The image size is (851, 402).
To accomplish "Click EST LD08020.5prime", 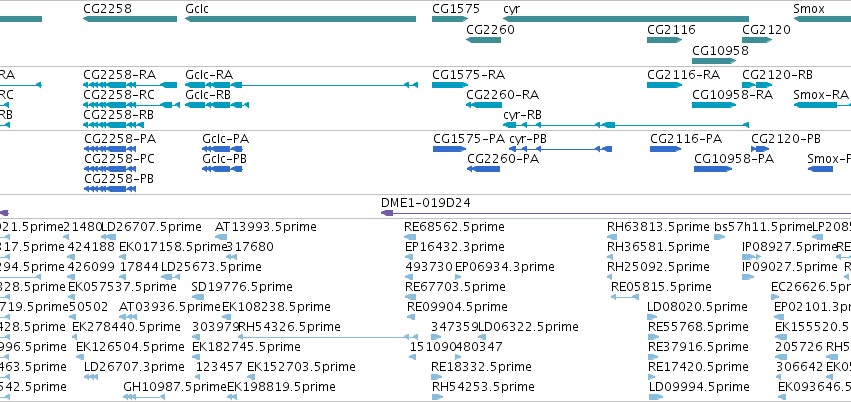I will [x=697, y=307].
